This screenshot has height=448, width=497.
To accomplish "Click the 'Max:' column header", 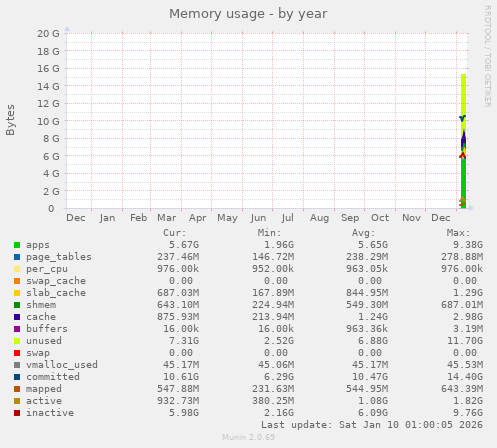I will pyautogui.click(x=458, y=233).
